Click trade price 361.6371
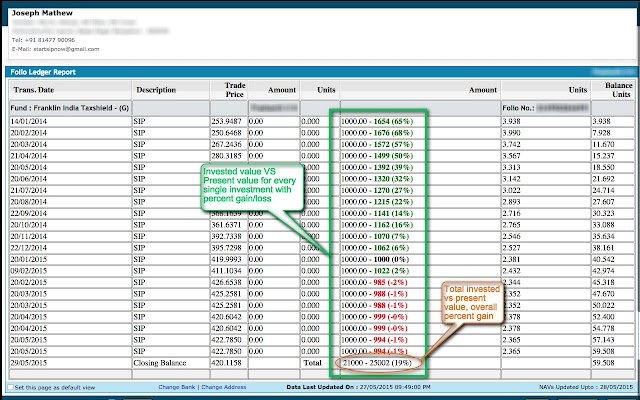This screenshot has width=640, height=400. (227, 225)
